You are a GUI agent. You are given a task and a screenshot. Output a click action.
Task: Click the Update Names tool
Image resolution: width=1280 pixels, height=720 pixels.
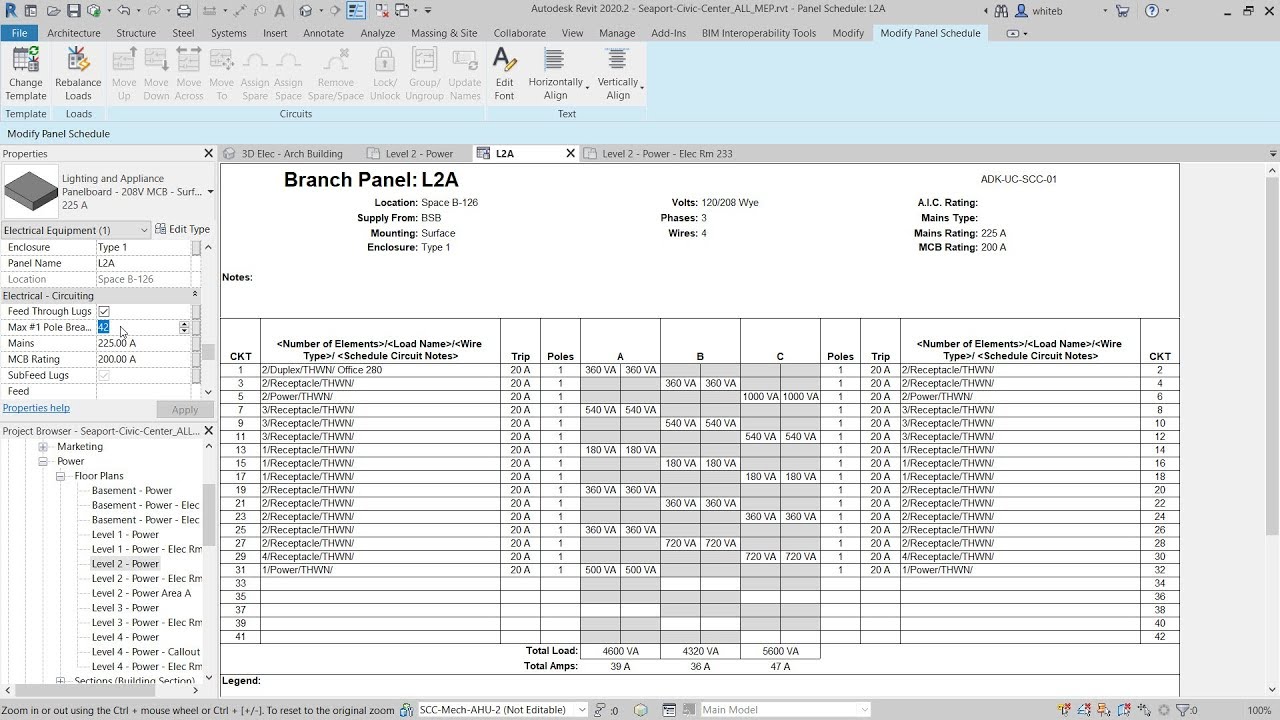point(465,74)
